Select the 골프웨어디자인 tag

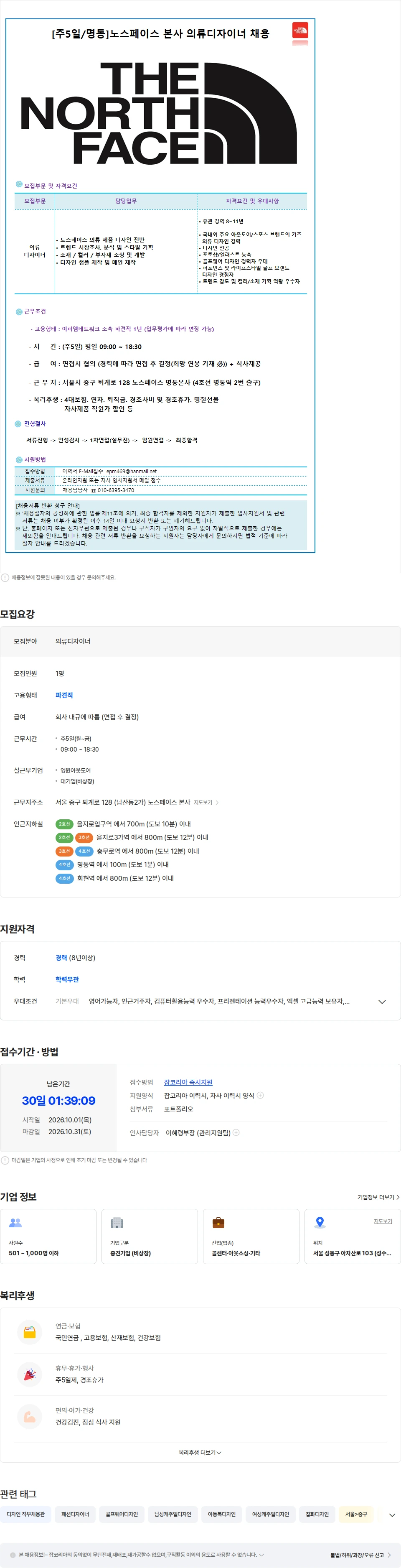coord(122,1514)
